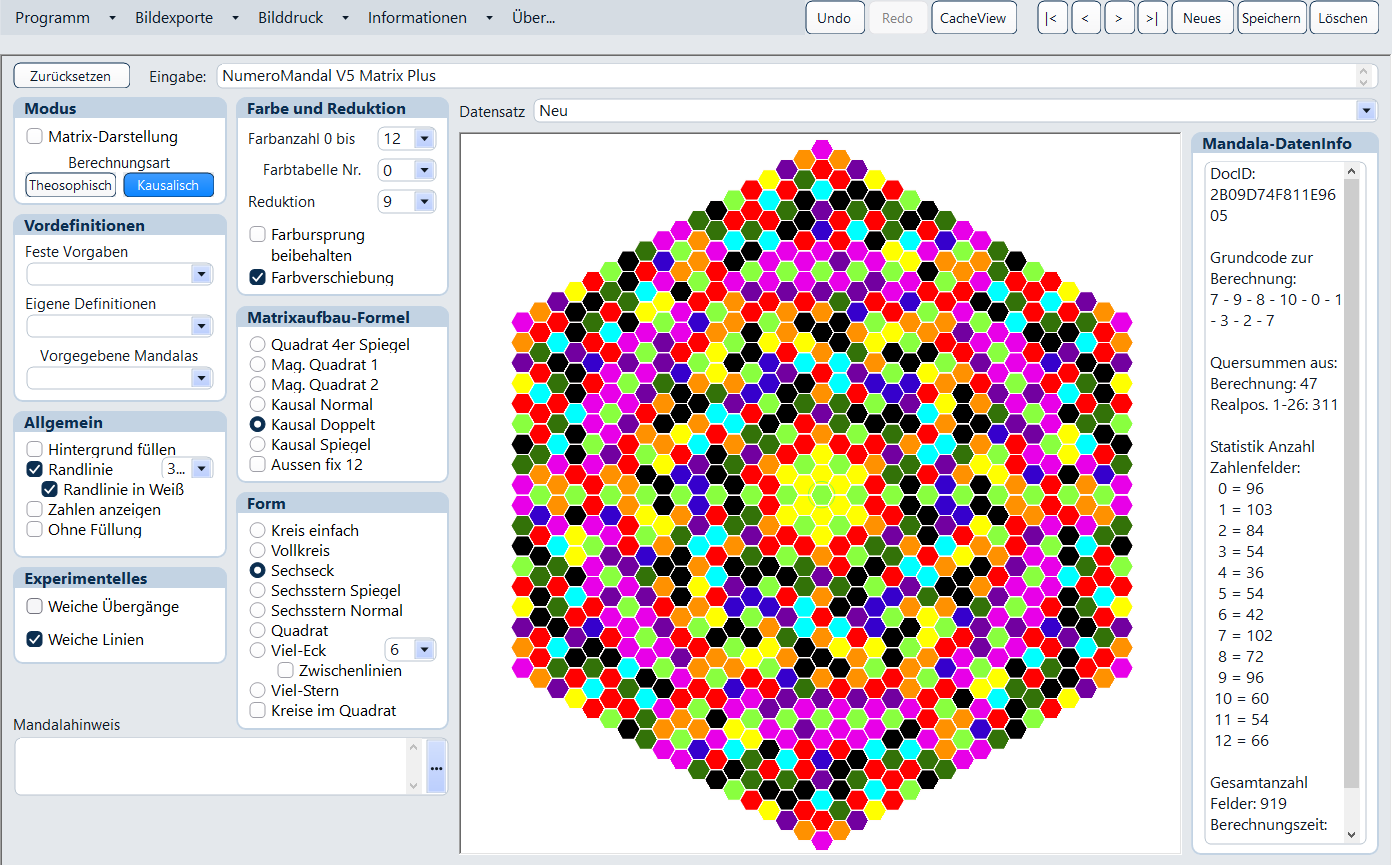Toggle Aussen fix 12 checkbox
Image resolution: width=1392 pixels, height=865 pixels.
pos(257,465)
